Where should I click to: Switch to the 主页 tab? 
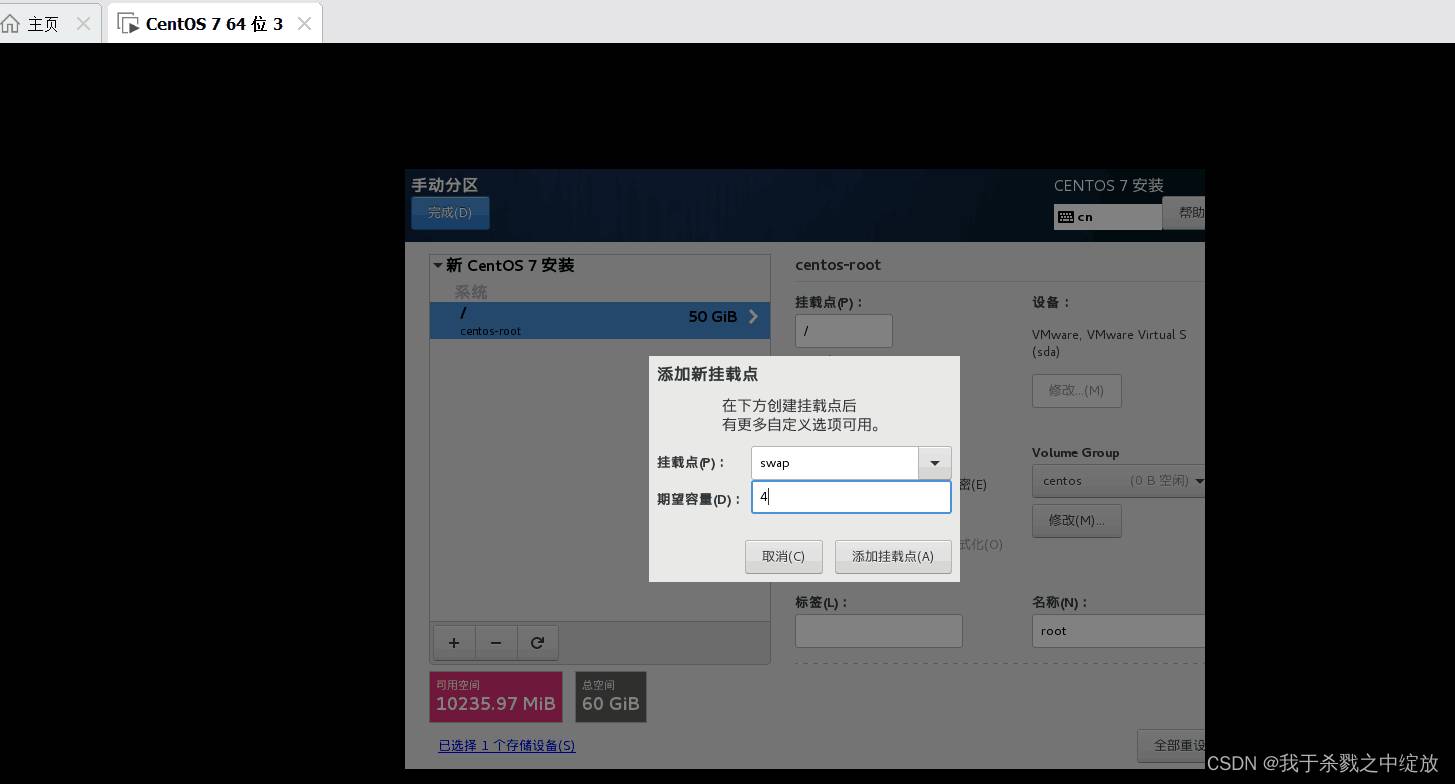(x=42, y=23)
